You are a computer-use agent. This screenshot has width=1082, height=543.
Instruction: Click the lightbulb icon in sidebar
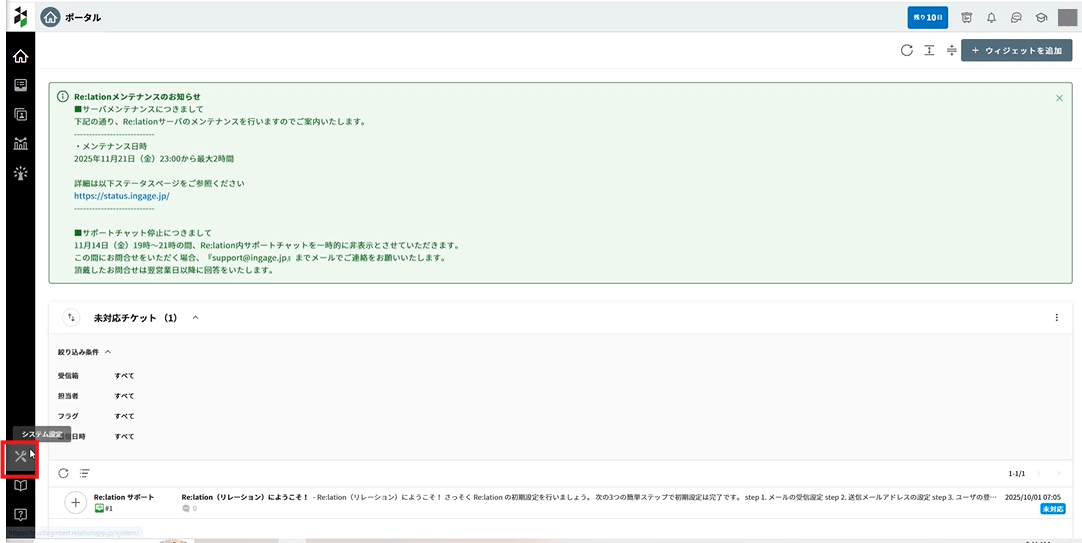click(21, 173)
